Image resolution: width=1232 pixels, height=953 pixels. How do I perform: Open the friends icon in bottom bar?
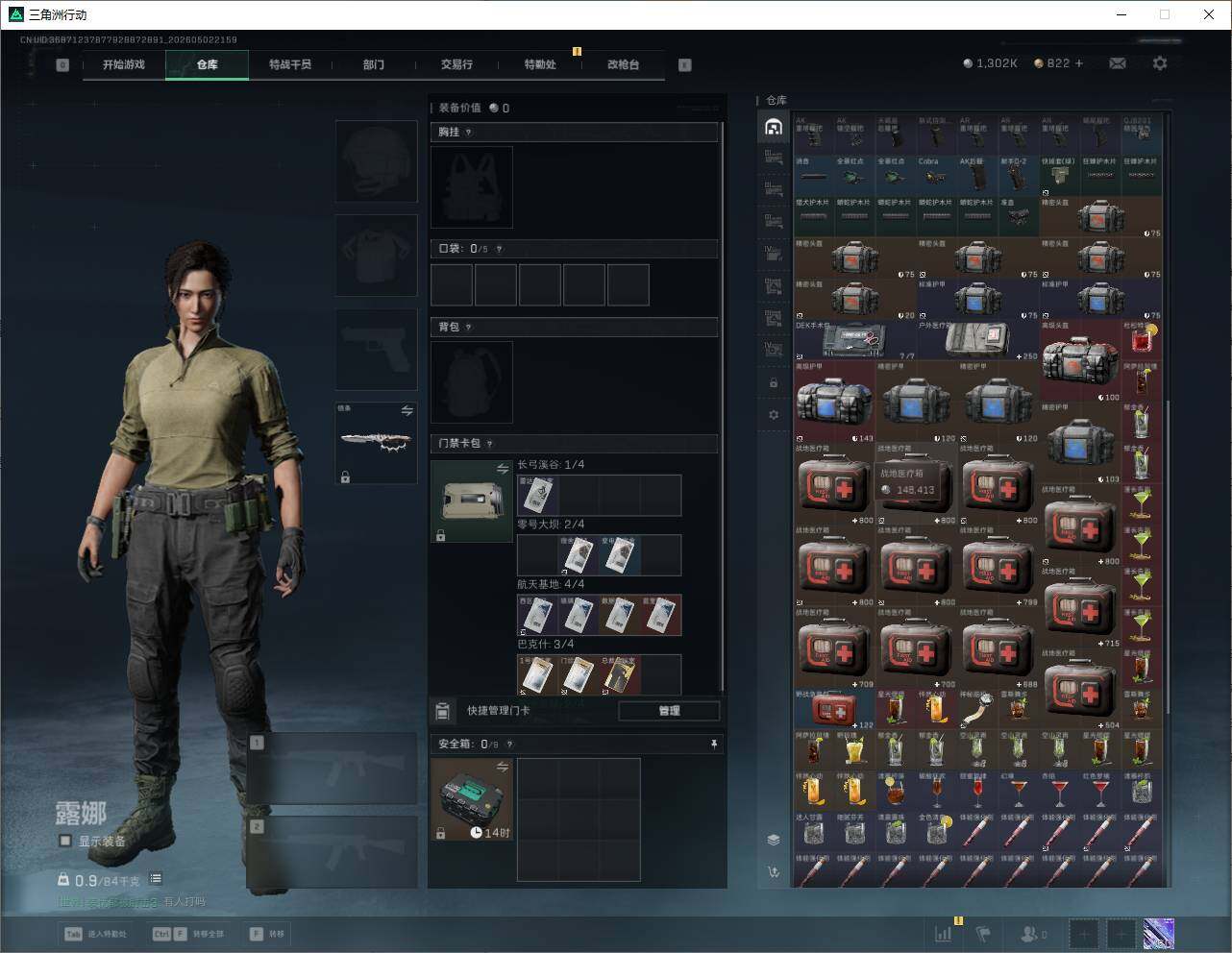[1029, 933]
